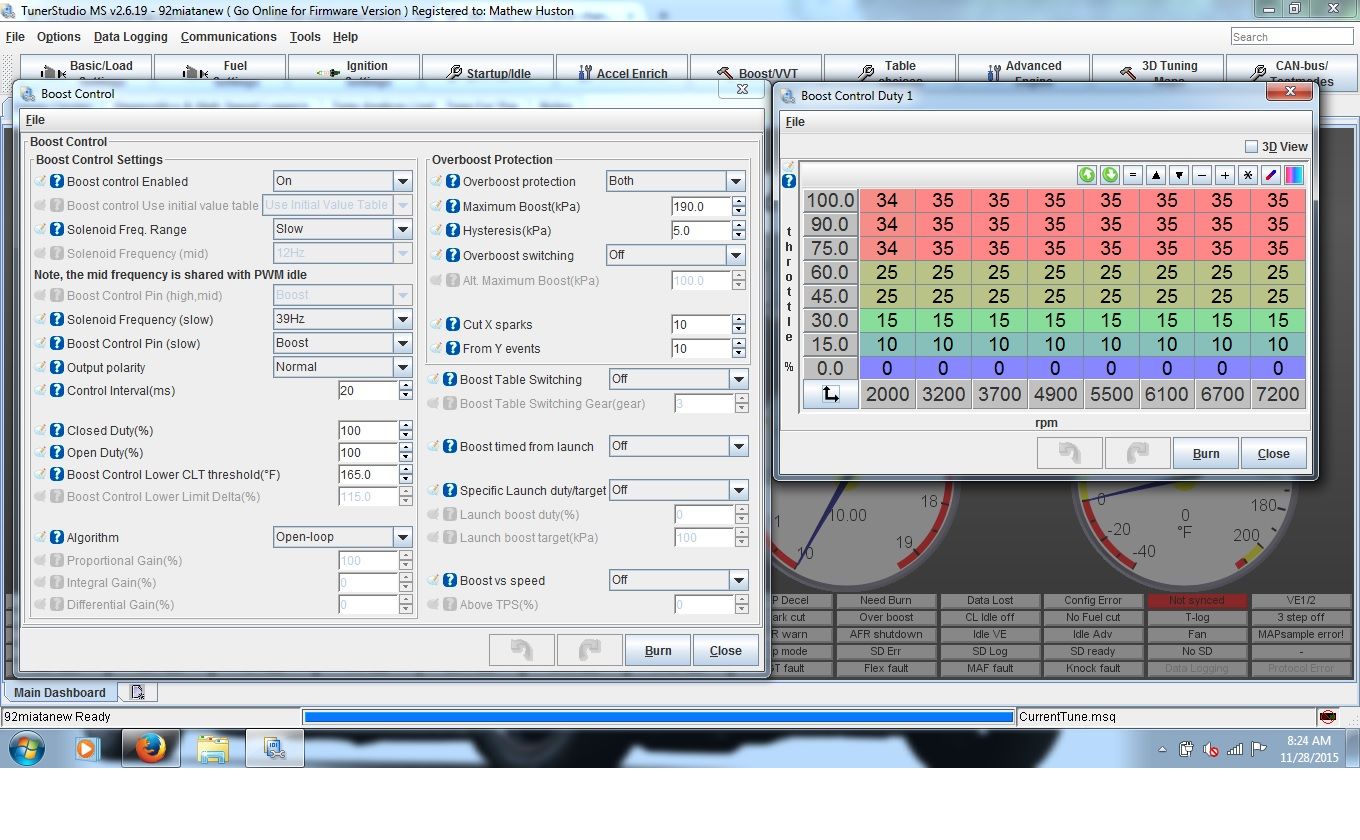Click the interpolate (slash line) table icon

click(x=1271, y=175)
